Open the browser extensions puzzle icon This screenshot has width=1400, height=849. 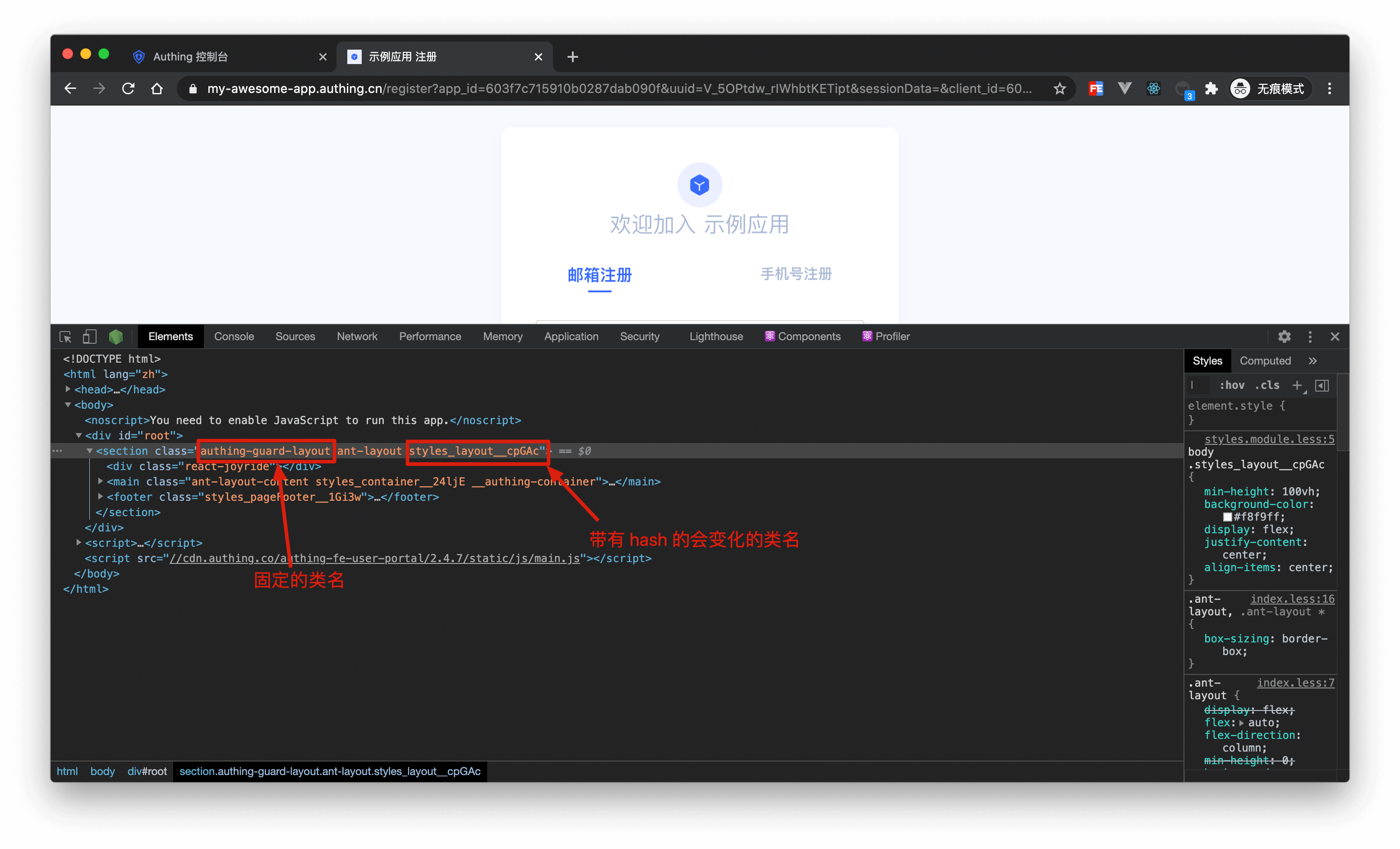click(x=1212, y=89)
